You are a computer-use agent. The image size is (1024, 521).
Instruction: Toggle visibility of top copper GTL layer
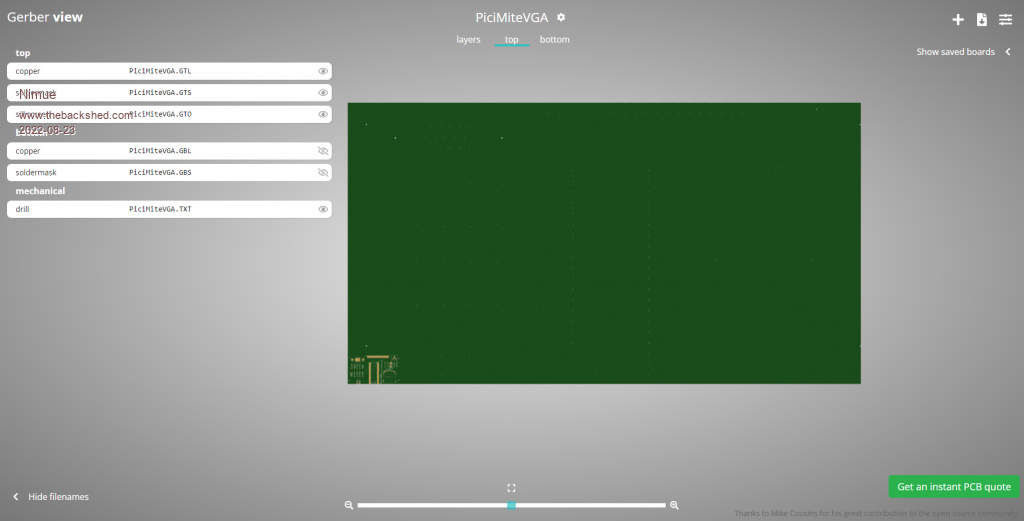[x=323, y=72]
